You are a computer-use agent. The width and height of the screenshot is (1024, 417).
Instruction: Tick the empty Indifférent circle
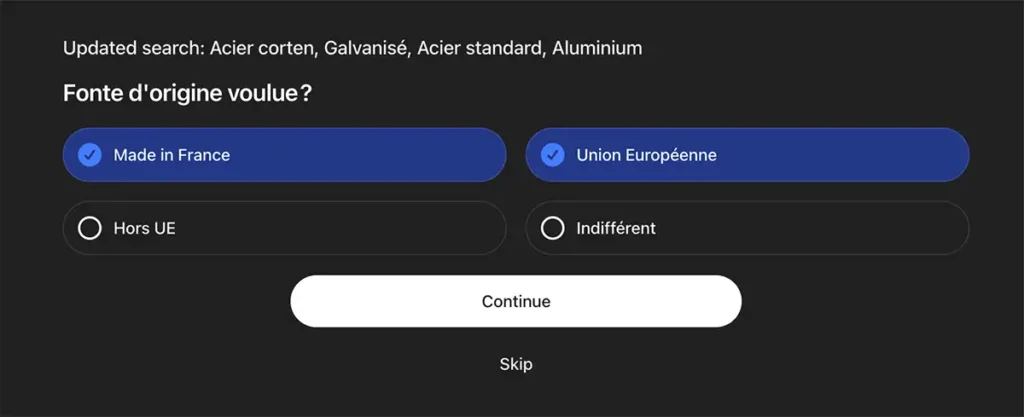(x=552, y=229)
